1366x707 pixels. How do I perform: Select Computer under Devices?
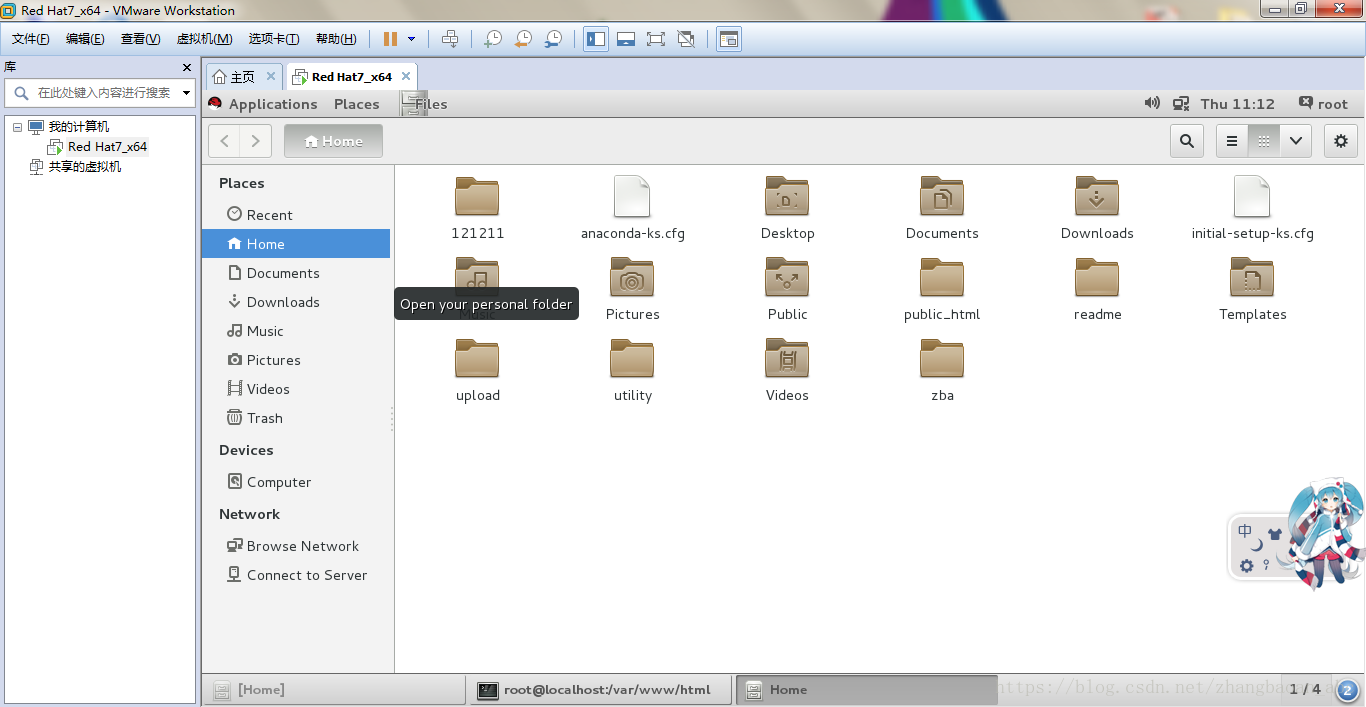tap(296, 482)
